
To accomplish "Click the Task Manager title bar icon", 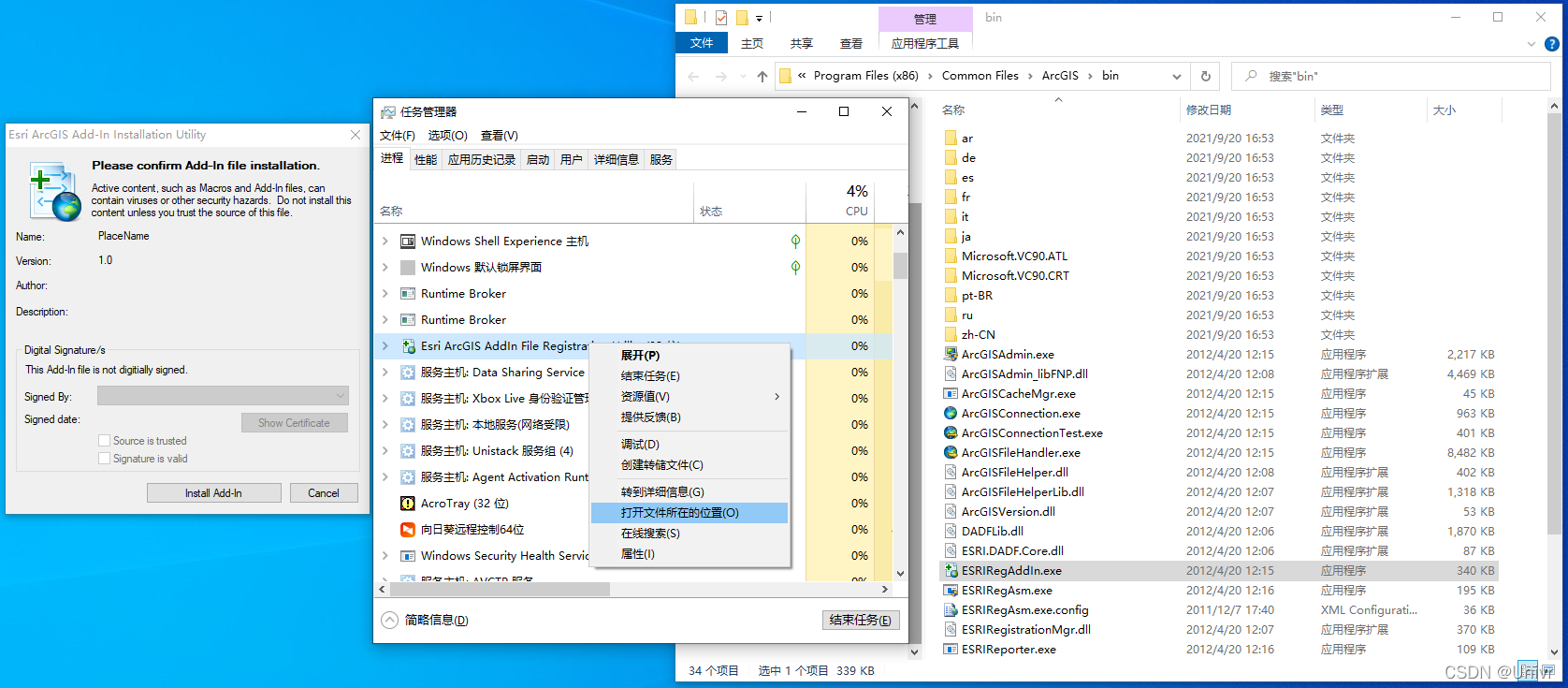I will (388, 111).
